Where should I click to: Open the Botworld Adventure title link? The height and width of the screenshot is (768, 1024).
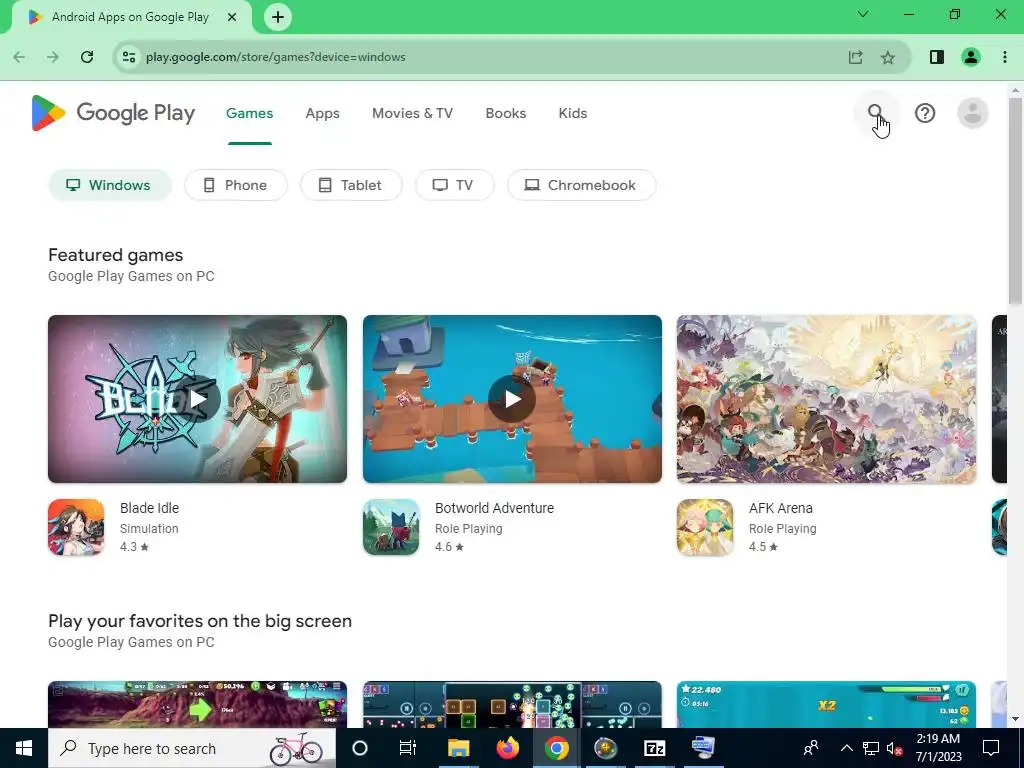pos(494,507)
